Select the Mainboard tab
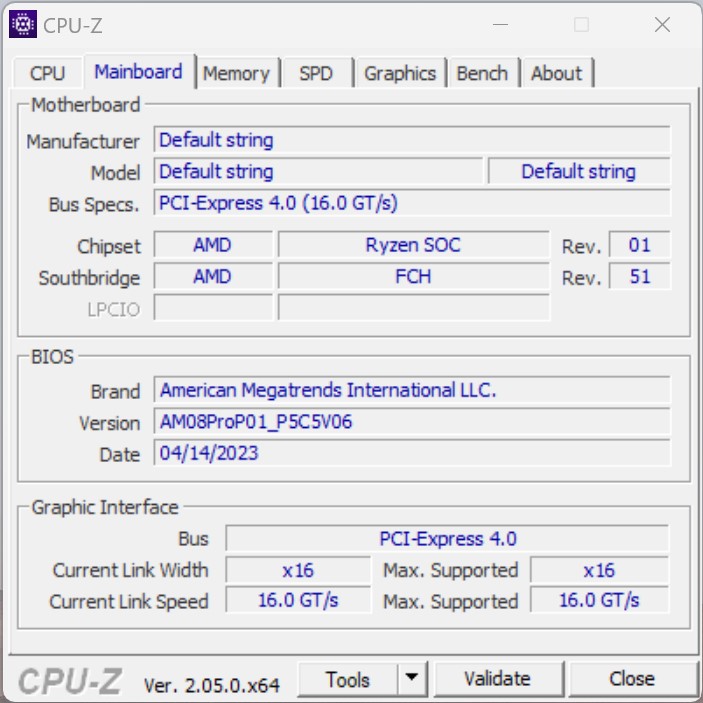This screenshot has height=703, width=703. point(138,72)
